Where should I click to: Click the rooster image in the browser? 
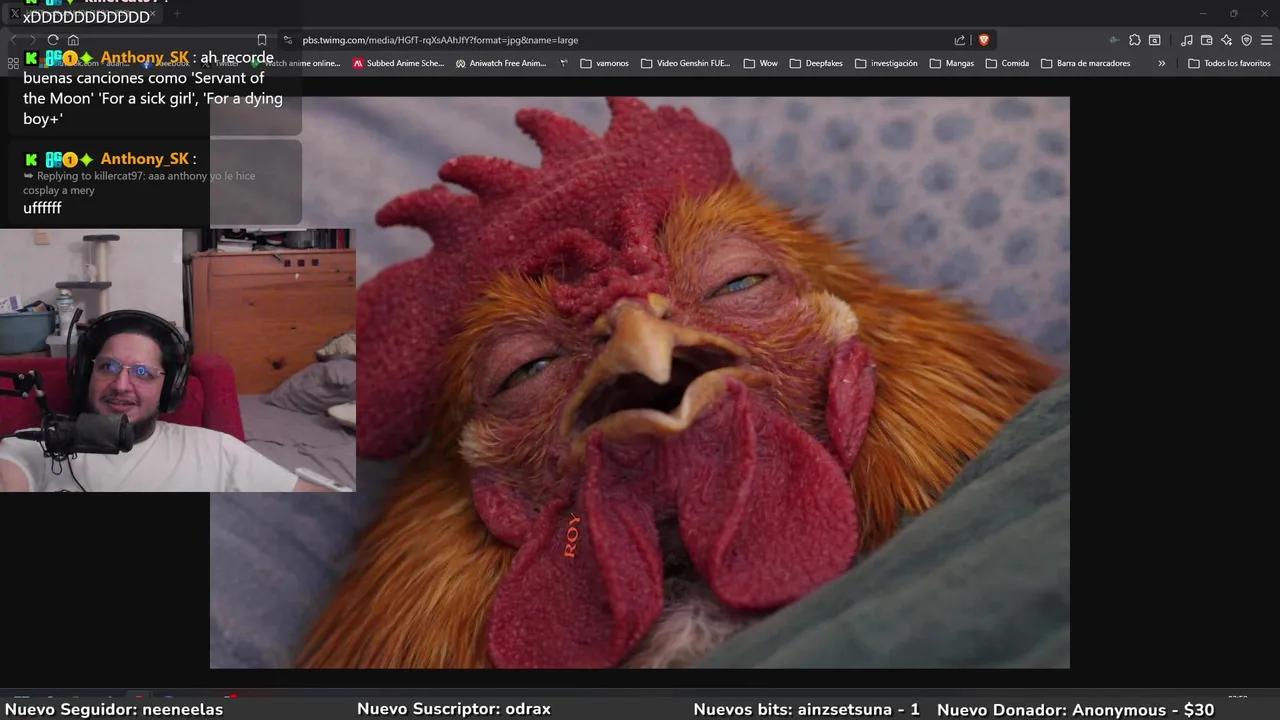[640, 382]
